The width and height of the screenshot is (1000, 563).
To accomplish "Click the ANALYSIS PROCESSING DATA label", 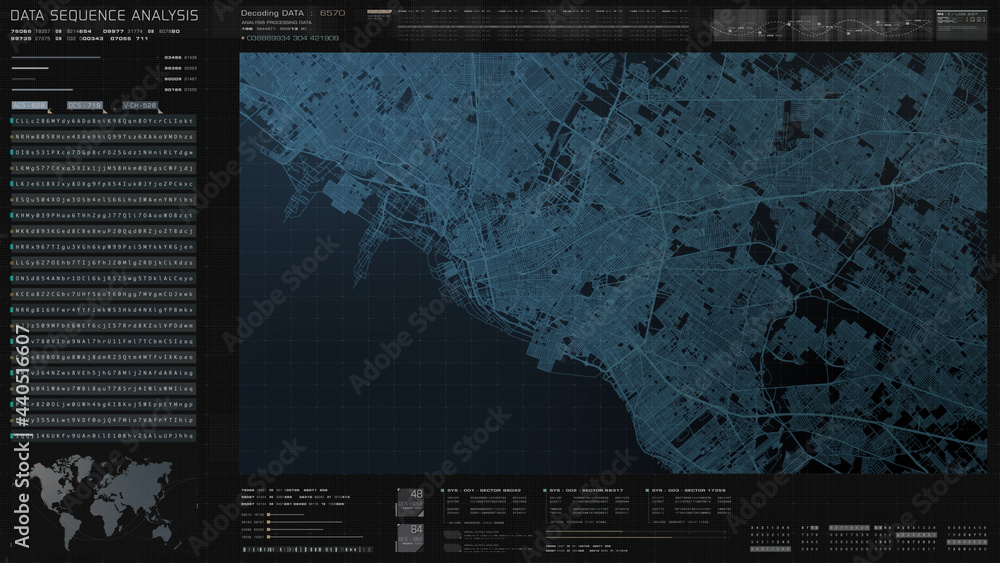I will pos(276,22).
